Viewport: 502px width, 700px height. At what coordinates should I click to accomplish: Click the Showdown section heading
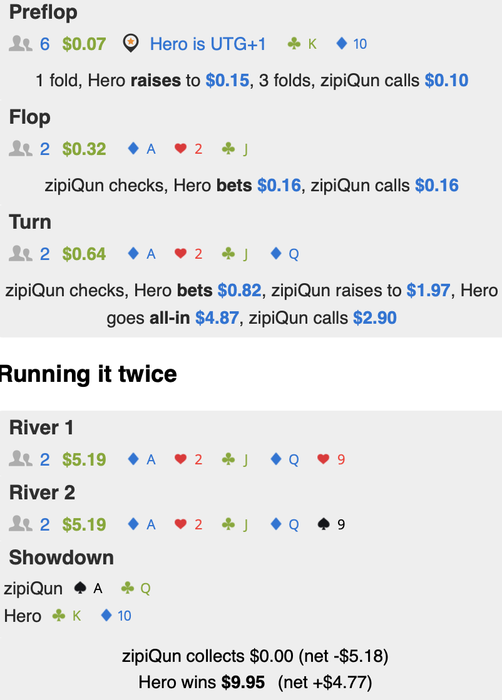pos(62,558)
